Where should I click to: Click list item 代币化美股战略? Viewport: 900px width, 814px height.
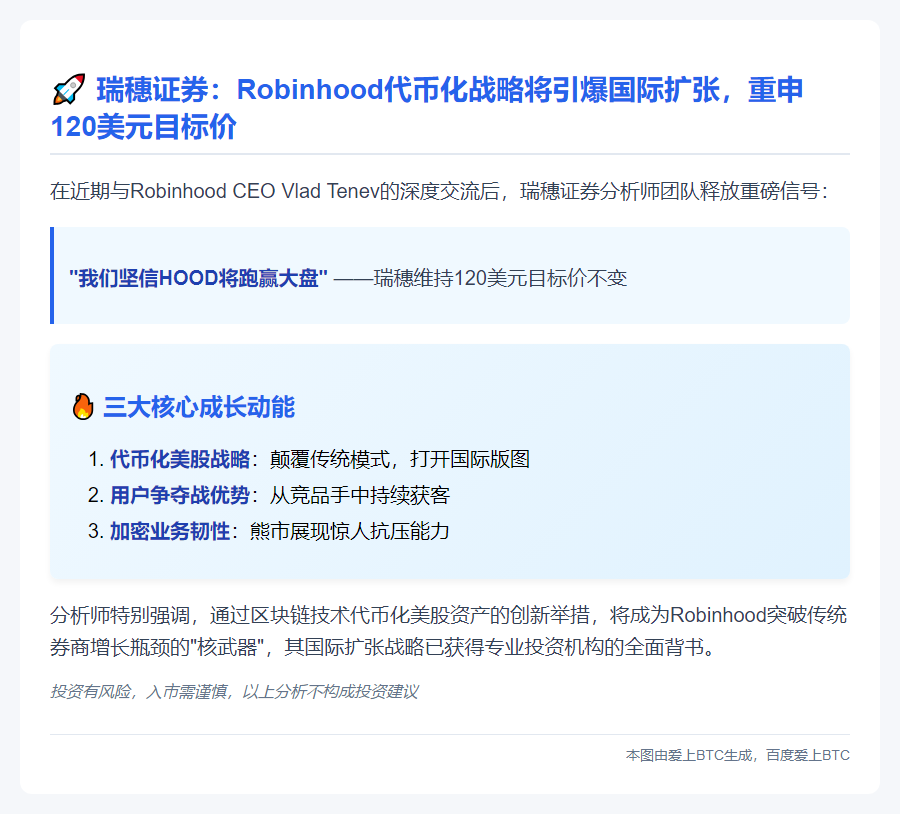click(x=180, y=459)
